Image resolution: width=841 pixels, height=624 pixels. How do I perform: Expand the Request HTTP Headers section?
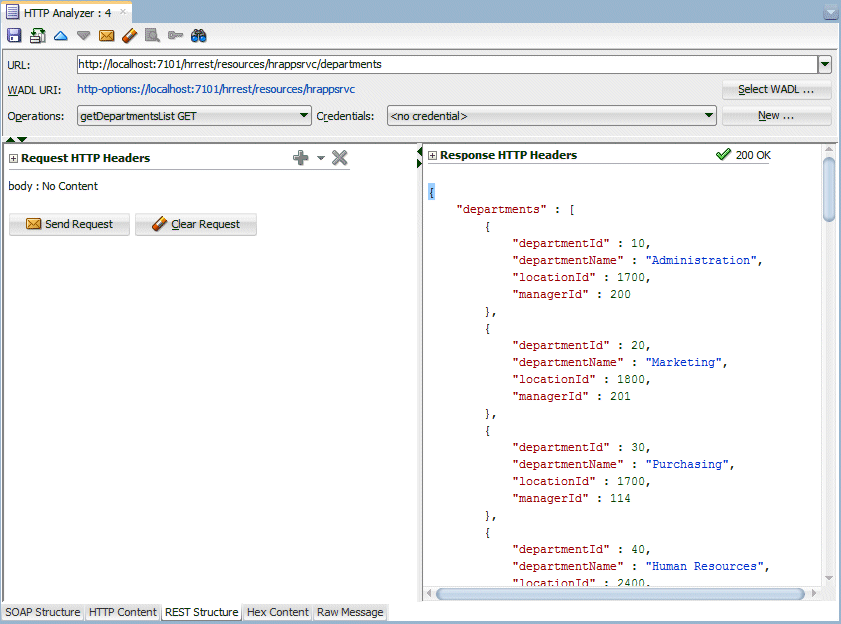click(x=13, y=158)
